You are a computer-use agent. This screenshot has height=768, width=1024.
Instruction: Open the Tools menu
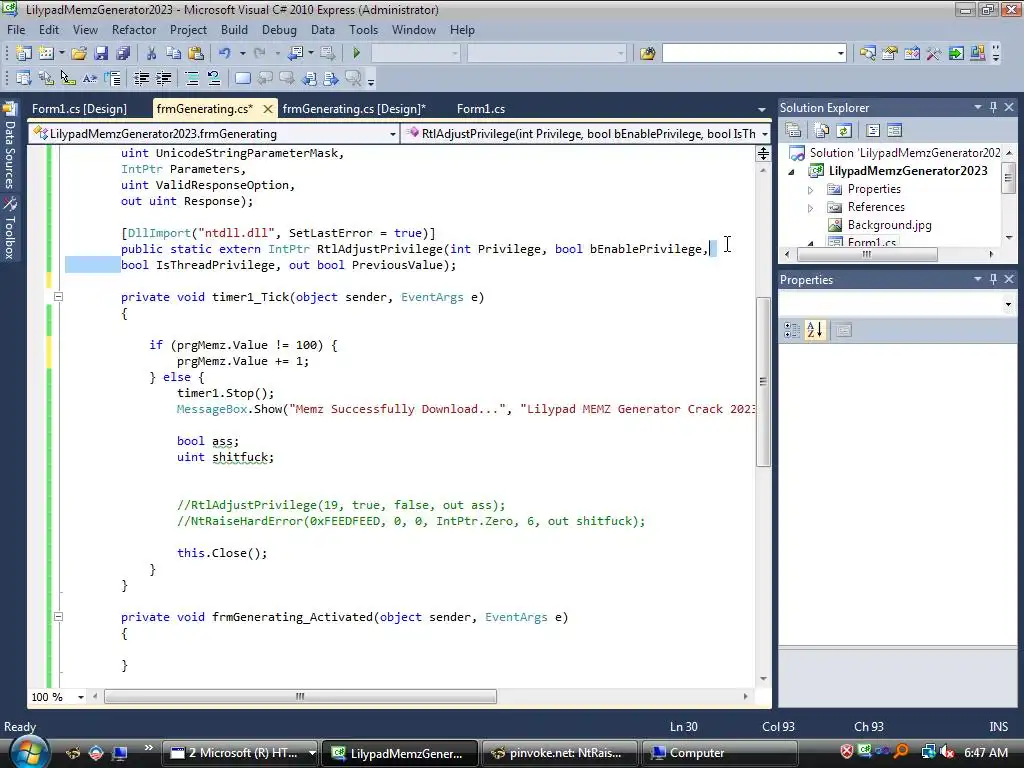pos(363,30)
